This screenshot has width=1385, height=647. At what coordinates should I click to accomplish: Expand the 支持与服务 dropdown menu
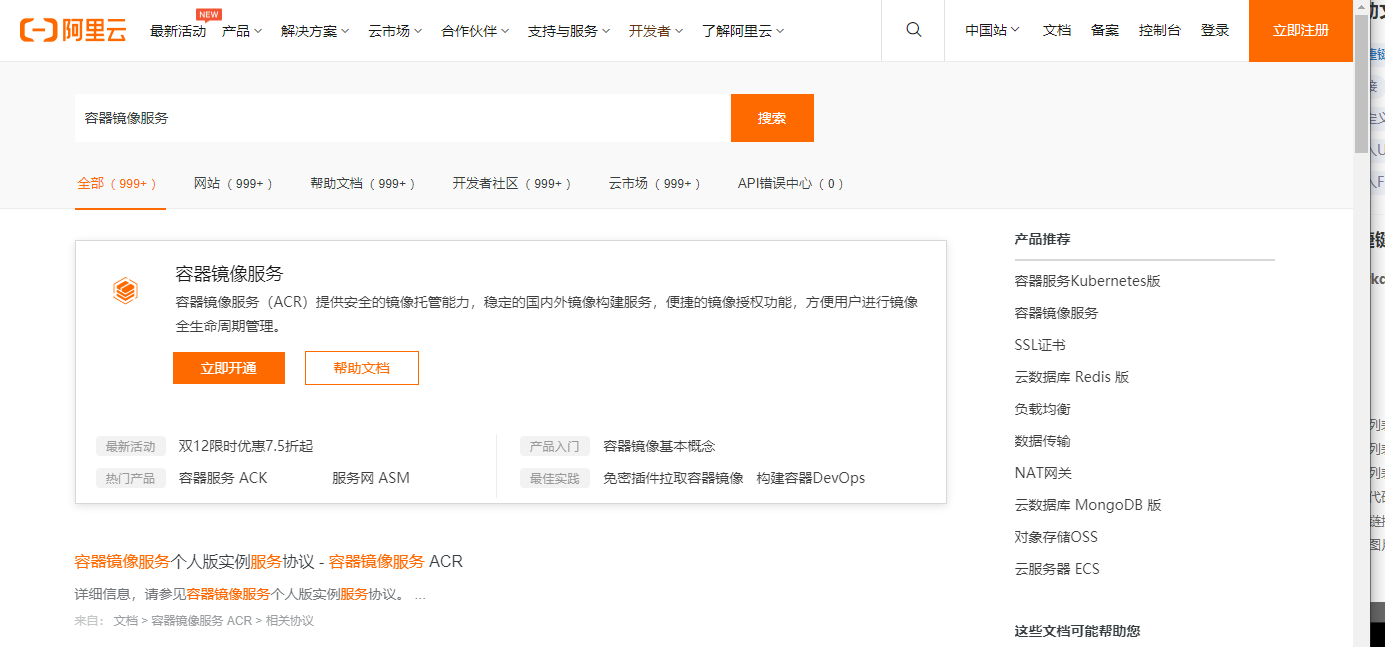(x=569, y=31)
